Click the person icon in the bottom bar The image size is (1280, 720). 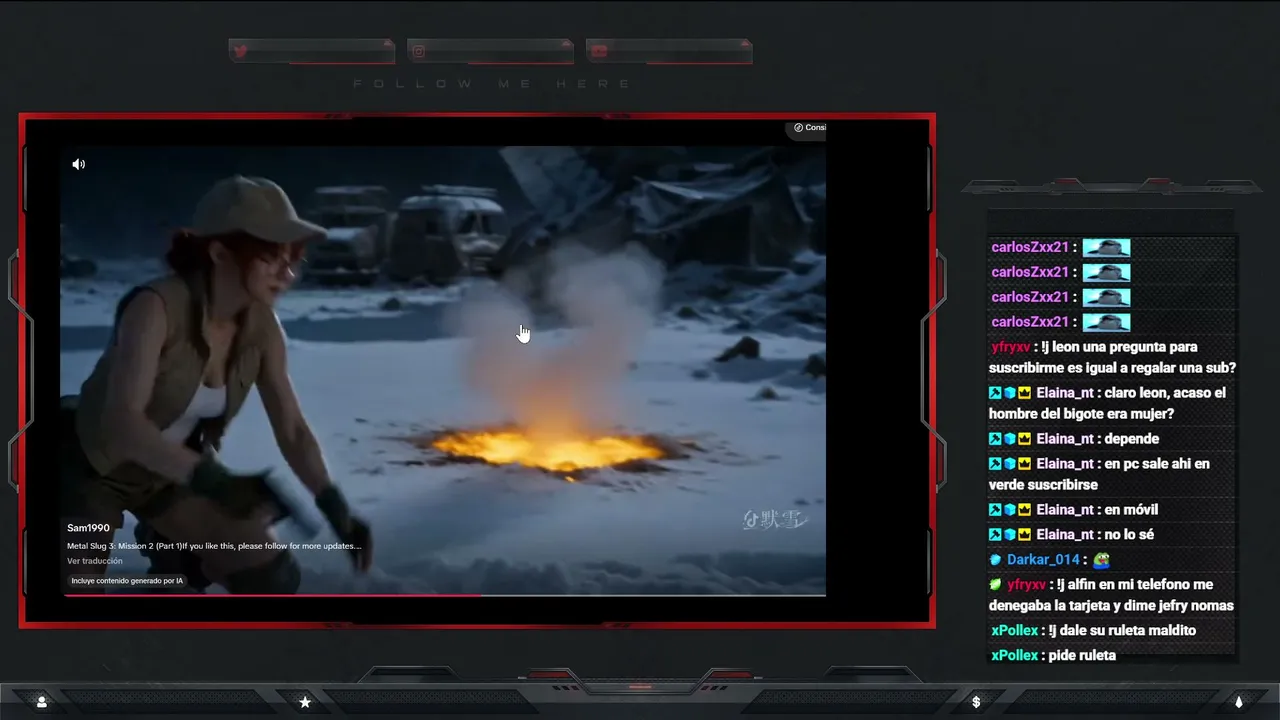pyautogui.click(x=42, y=702)
